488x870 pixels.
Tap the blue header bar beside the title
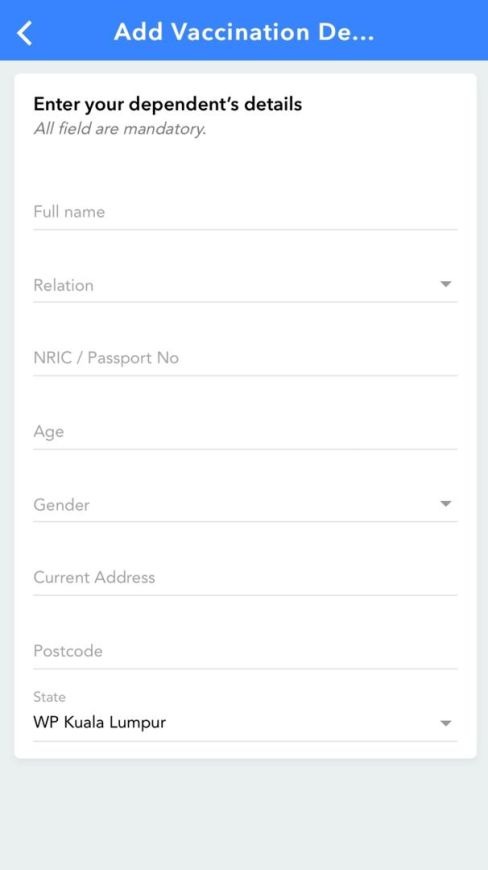tap(433, 32)
